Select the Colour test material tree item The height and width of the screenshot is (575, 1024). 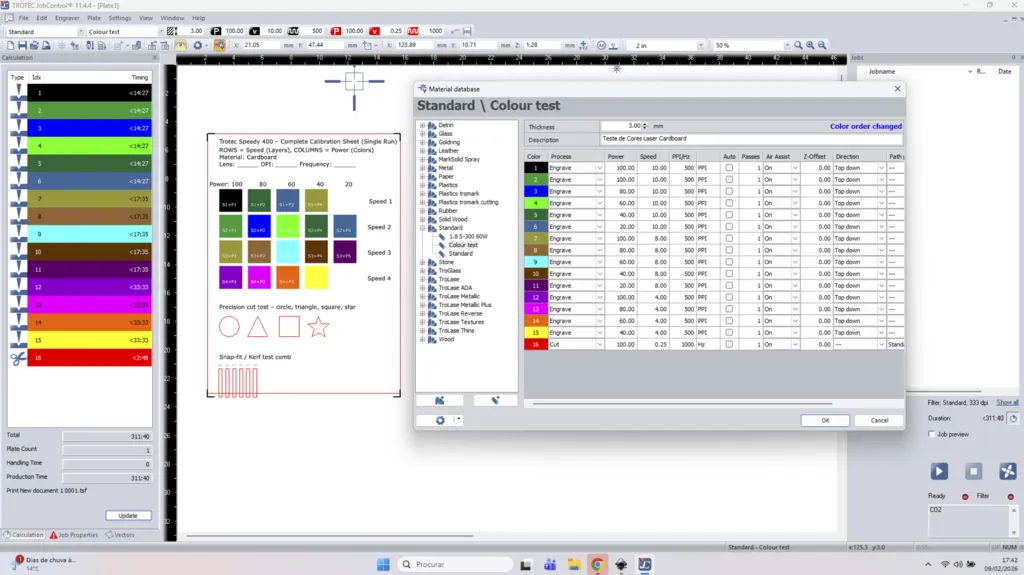coord(463,245)
